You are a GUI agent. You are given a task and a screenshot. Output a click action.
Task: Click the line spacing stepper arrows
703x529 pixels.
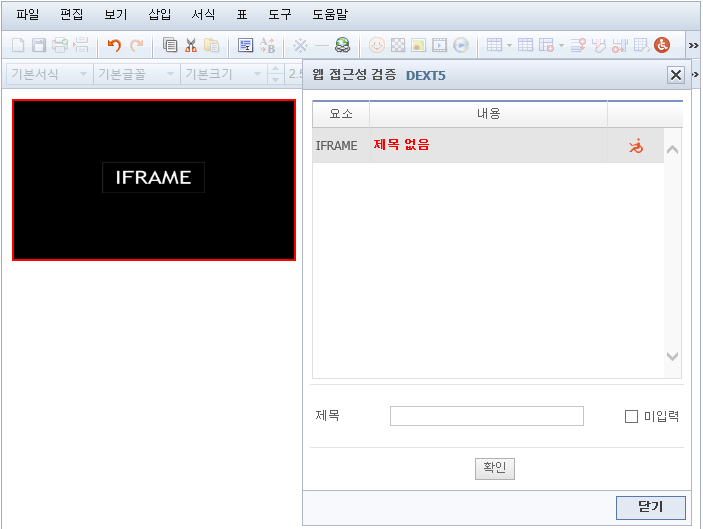coord(275,74)
